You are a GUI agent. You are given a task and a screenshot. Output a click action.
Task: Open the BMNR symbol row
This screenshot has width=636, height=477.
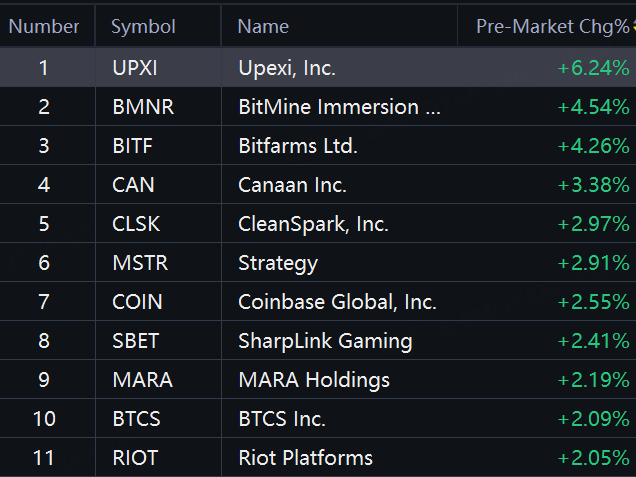(x=318, y=107)
